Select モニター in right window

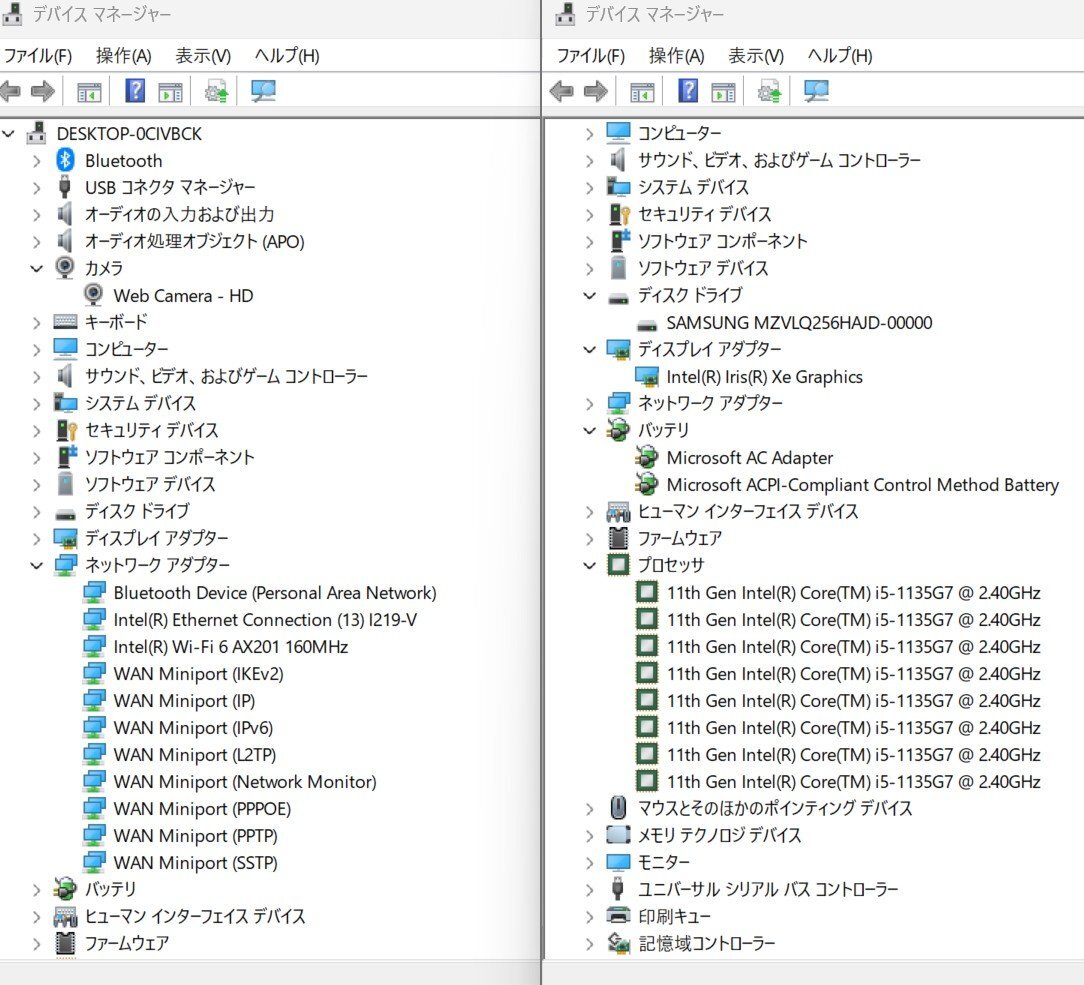coord(664,862)
